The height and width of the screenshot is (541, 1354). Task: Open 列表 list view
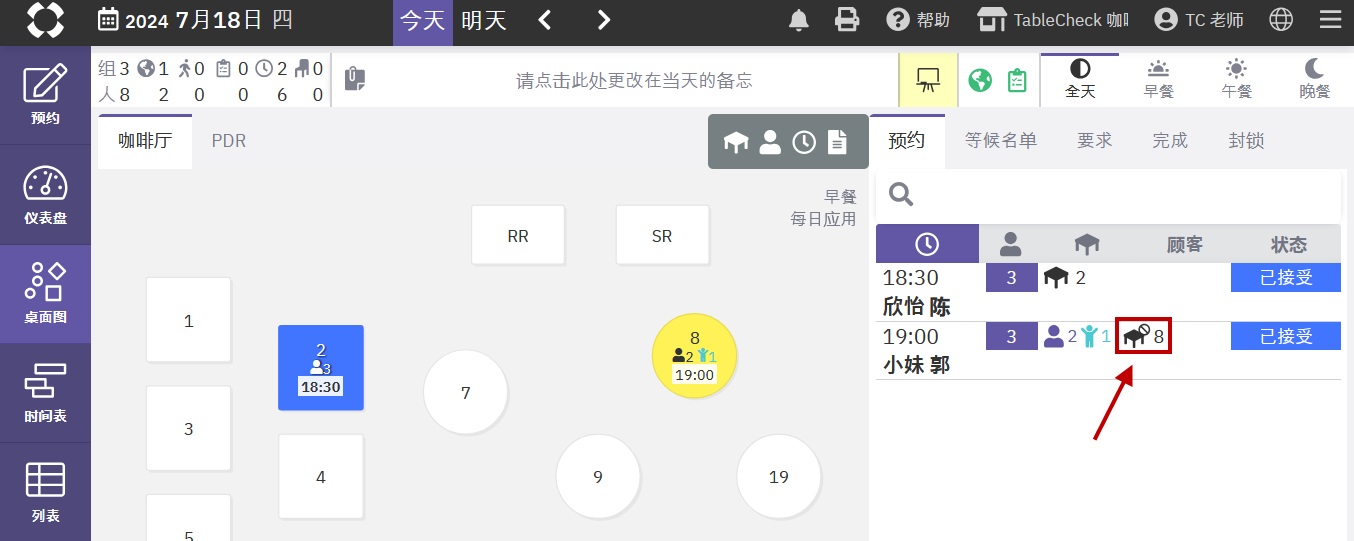point(45,492)
